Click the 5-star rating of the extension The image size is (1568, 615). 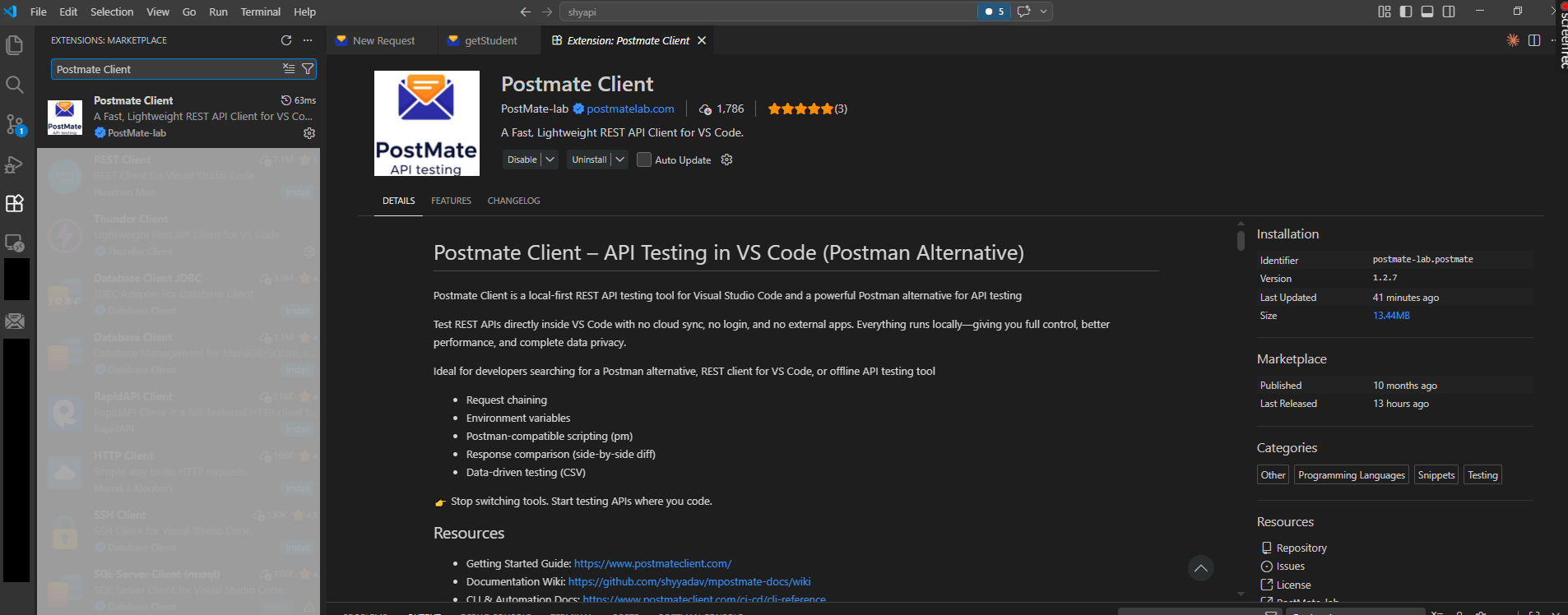coord(800,109)
